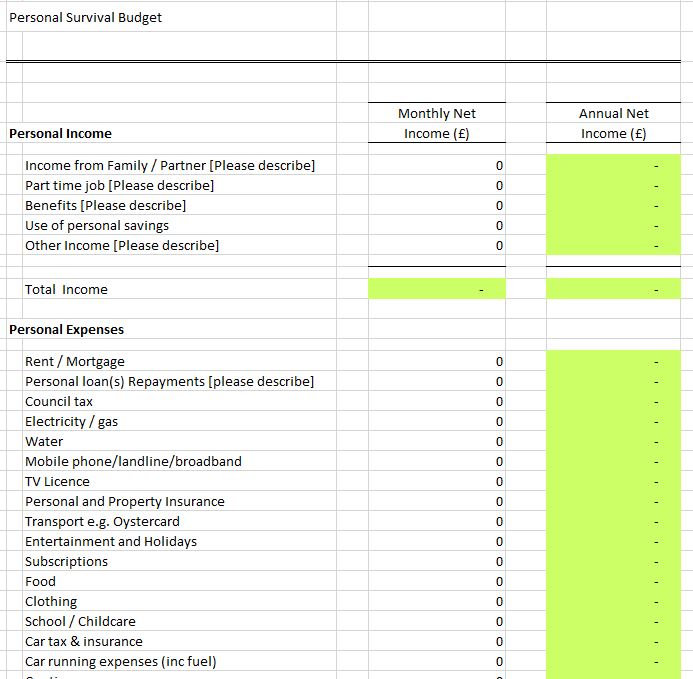Select the Personal Expenses section heading

click(x=66, y=329)
